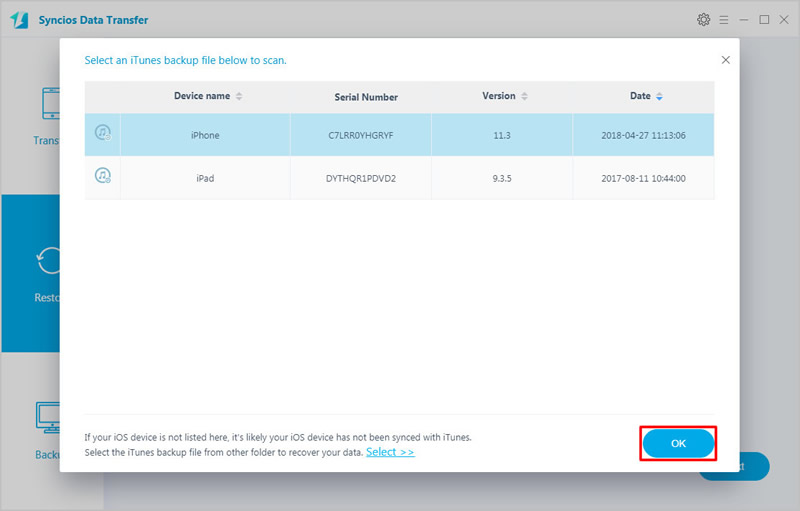Close the Syncios main window
The image size is (800, 511).
coord(784,20)
